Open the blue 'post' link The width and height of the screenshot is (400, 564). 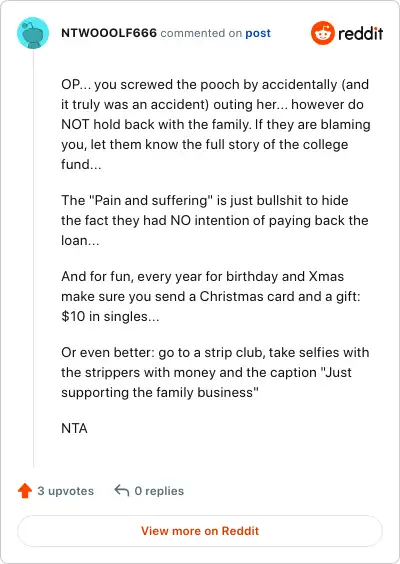(x=258, y=33)
